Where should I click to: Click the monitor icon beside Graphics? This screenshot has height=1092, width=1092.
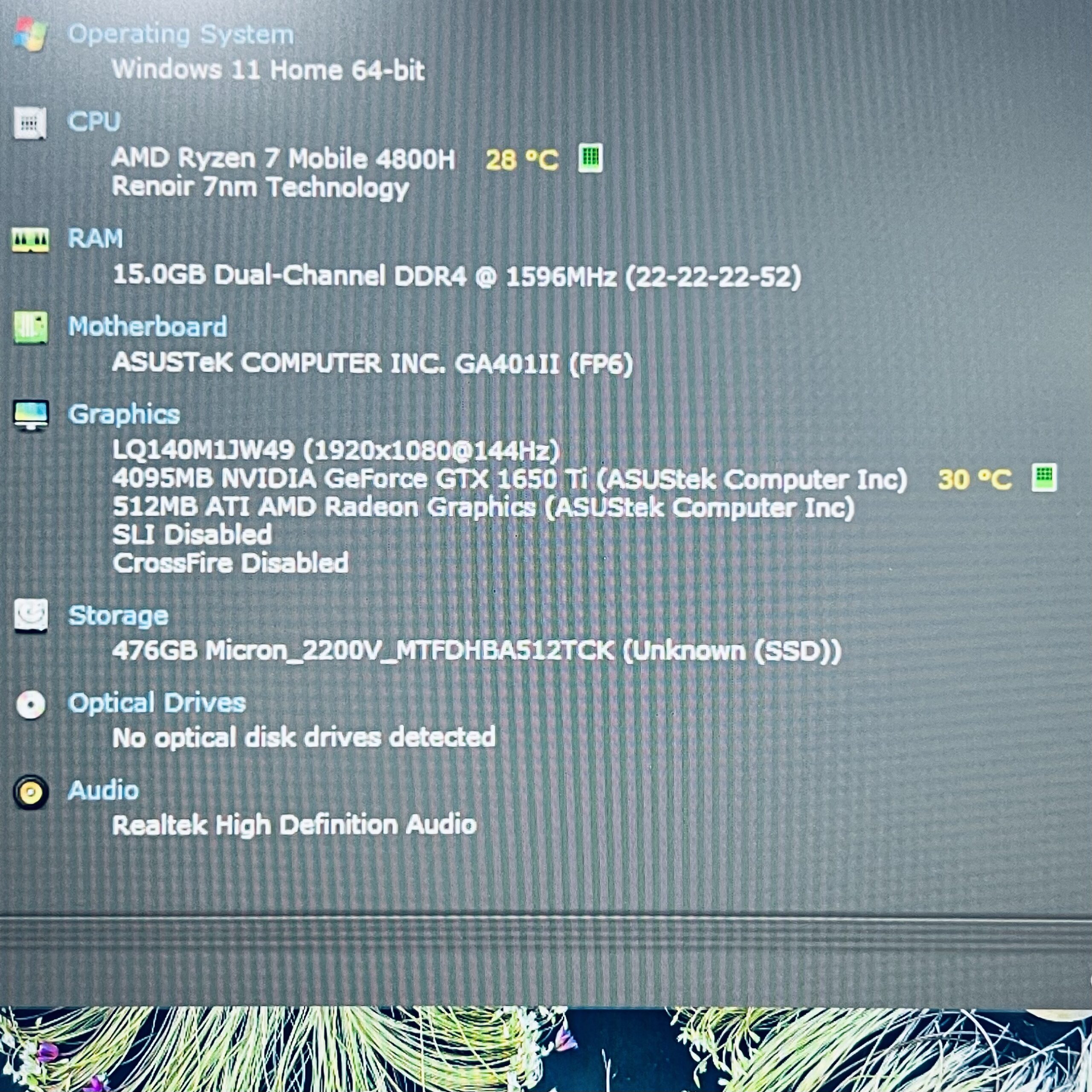click(31, 415)
